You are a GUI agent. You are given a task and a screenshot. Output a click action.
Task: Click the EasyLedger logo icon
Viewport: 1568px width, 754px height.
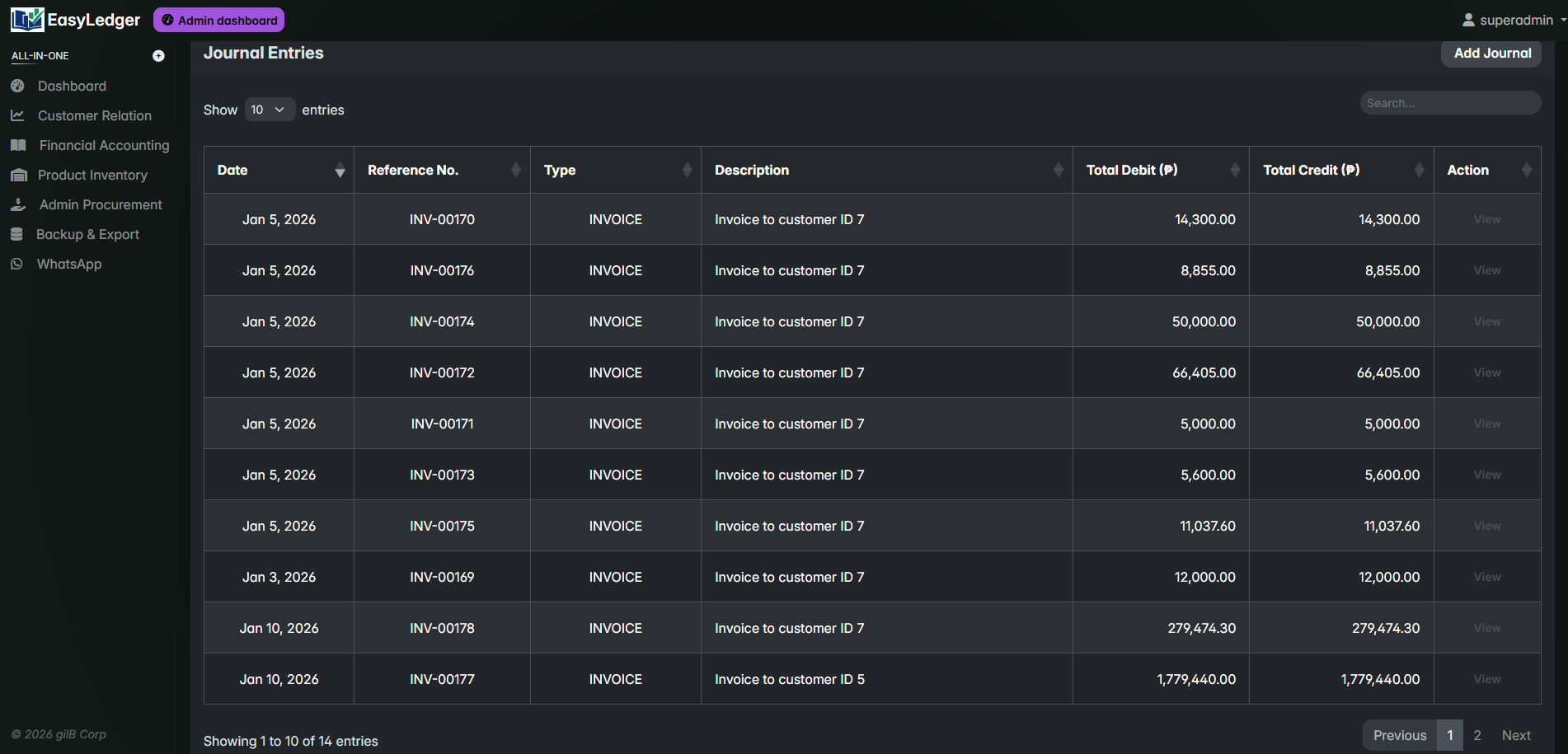(x=27, y=20)
